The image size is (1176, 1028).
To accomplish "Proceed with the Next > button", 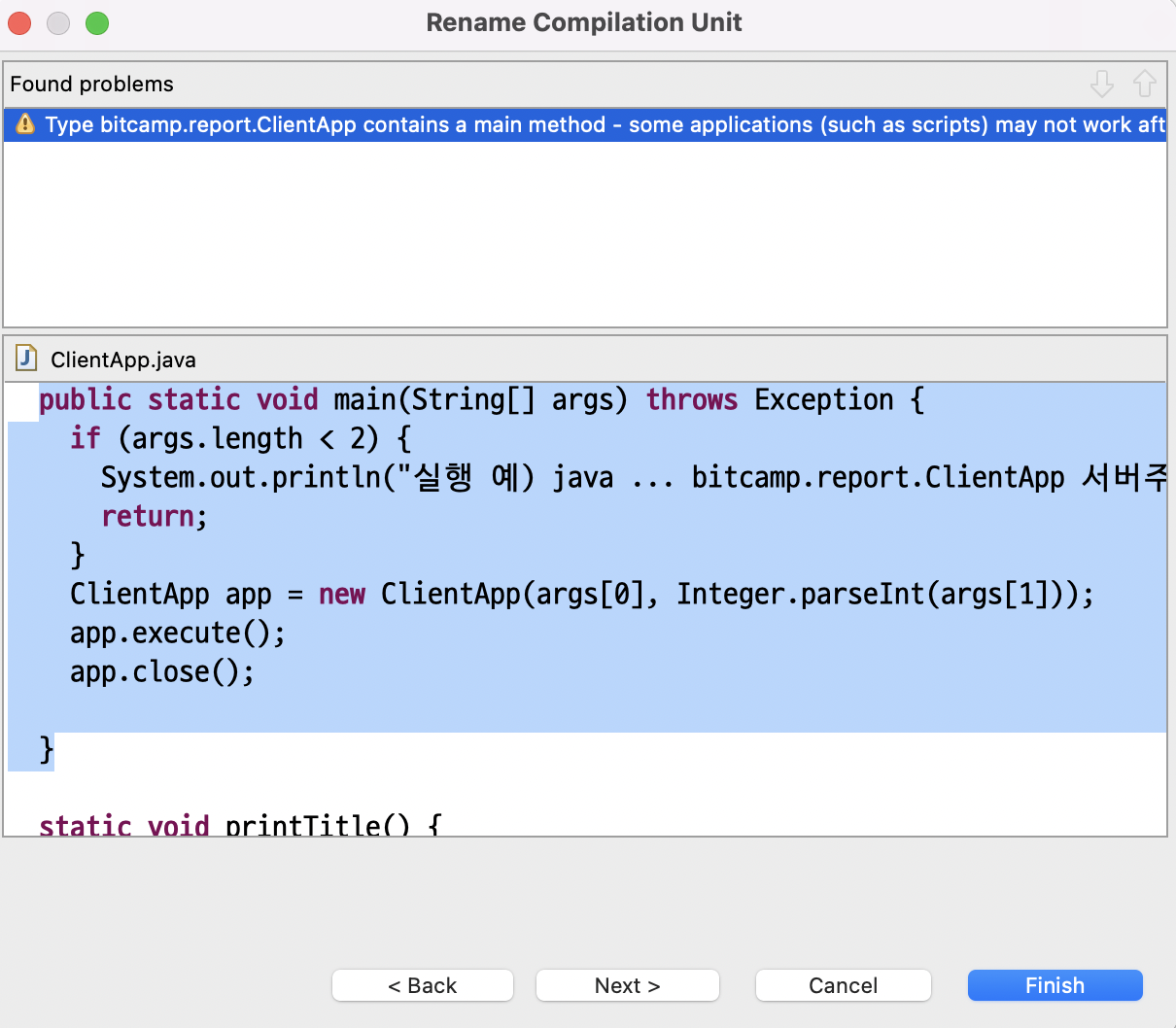I will (628, 985).
